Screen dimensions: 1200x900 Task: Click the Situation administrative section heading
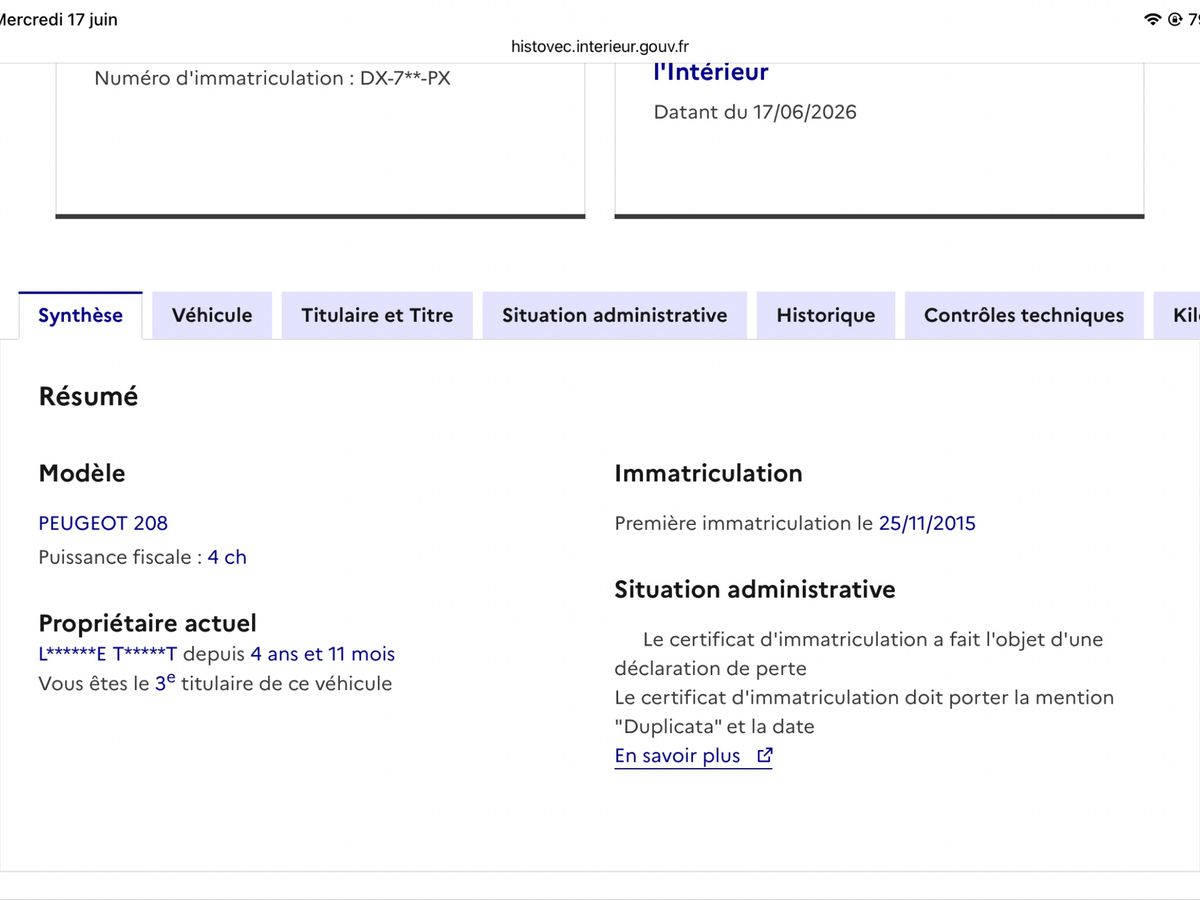point(755,589)
